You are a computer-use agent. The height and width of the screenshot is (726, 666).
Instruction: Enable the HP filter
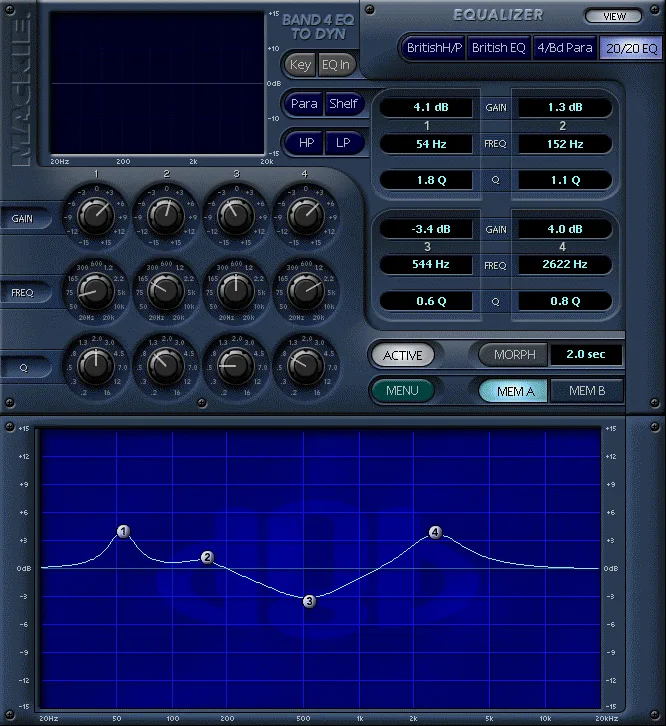point(306,143)
